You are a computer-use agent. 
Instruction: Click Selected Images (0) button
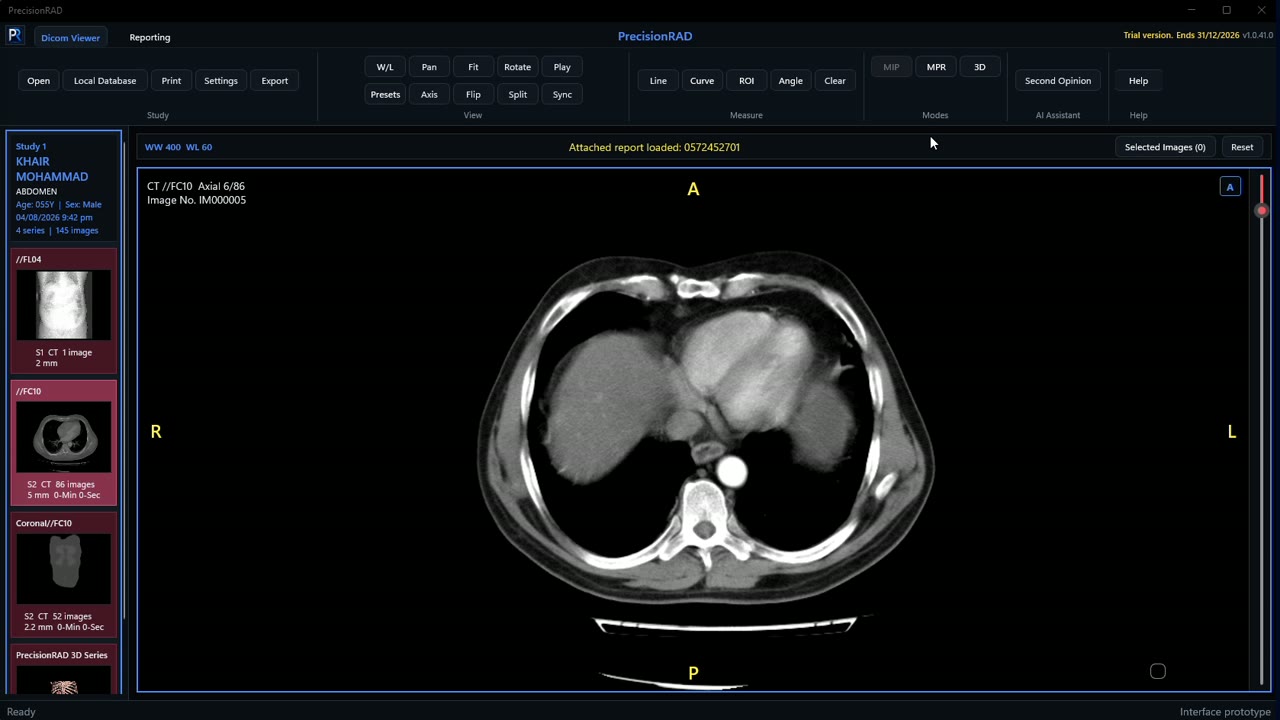coord(1165,147)
